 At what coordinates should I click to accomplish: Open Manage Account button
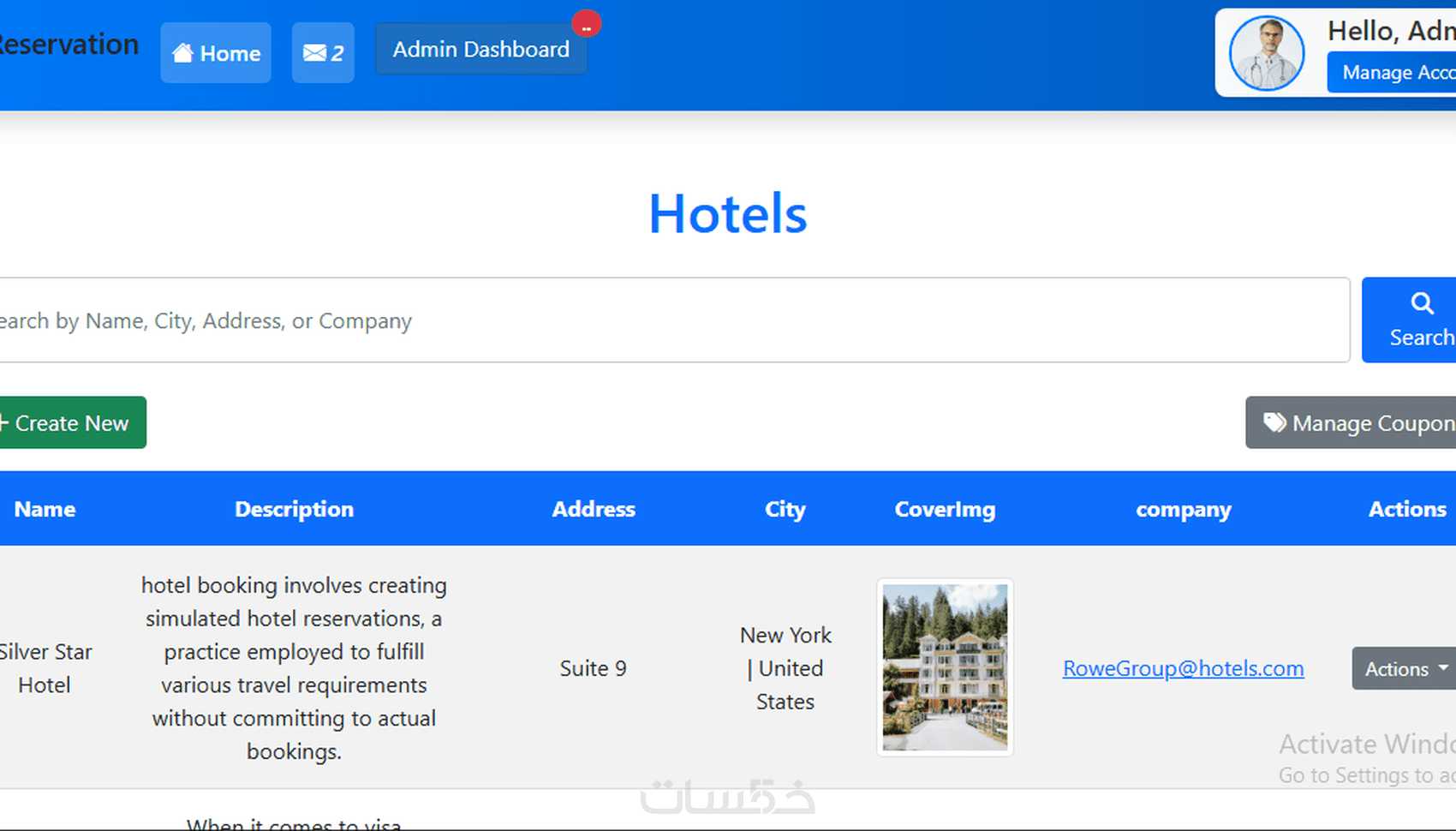tap(1392, 73)
